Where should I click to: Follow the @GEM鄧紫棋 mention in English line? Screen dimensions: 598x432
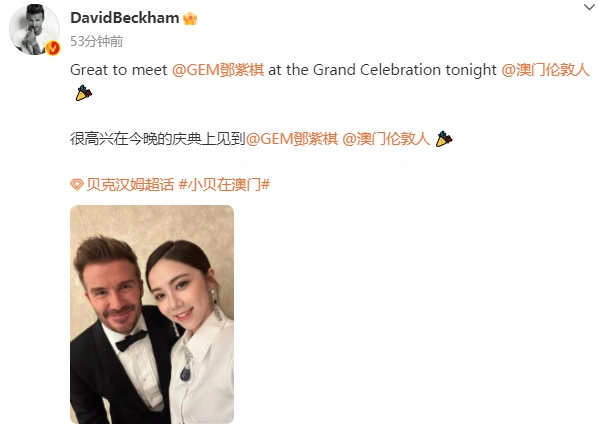[218, 70]
